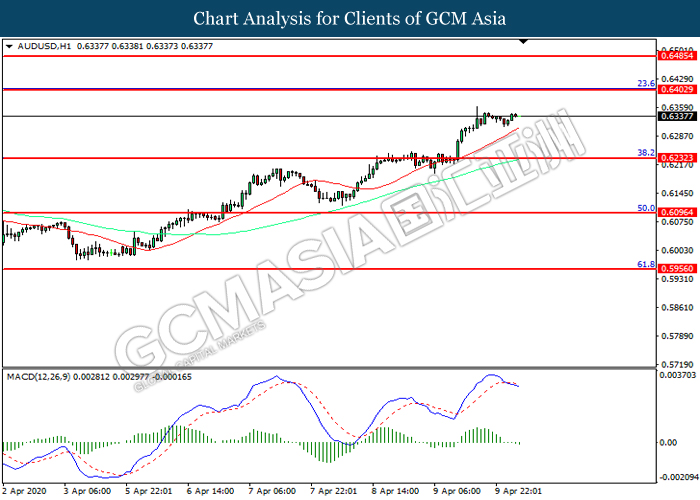Click the 0.003703 MACD scale value

(678, 375)
